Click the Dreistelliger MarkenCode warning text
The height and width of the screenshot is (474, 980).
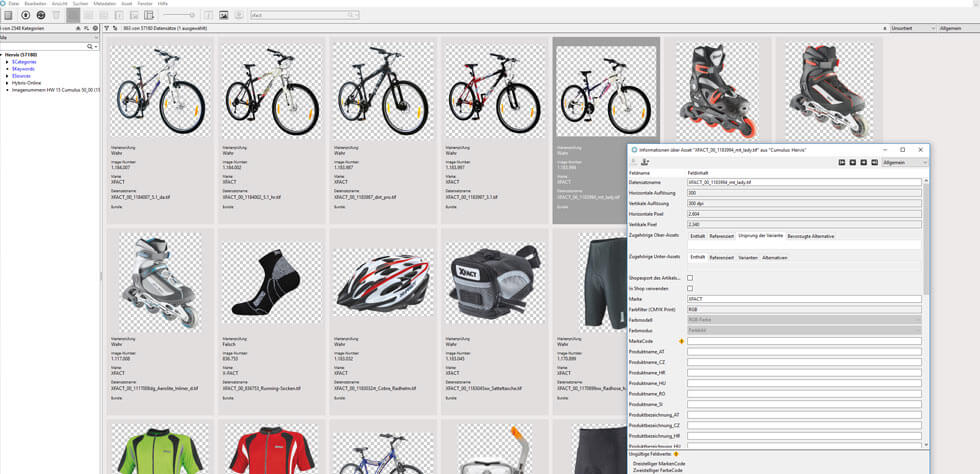coord(659,464)
